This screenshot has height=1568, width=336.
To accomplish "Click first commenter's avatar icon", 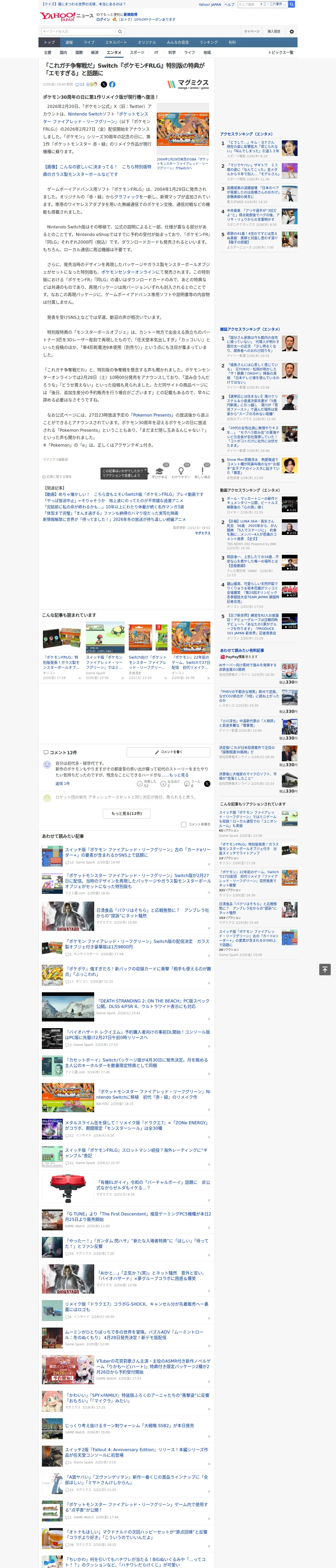I will coord(48,764).
